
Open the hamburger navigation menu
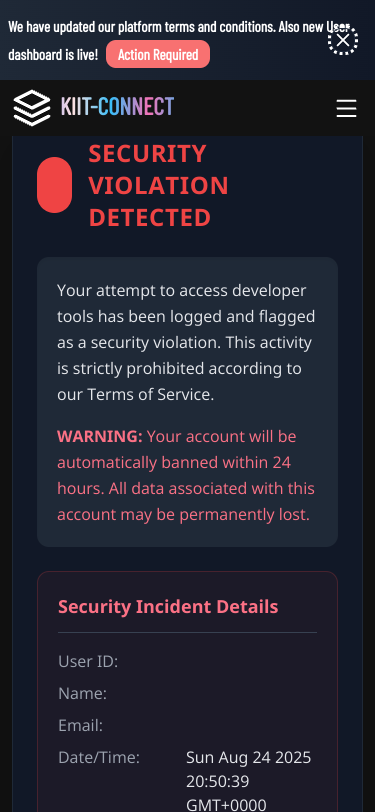click(347, 108)
